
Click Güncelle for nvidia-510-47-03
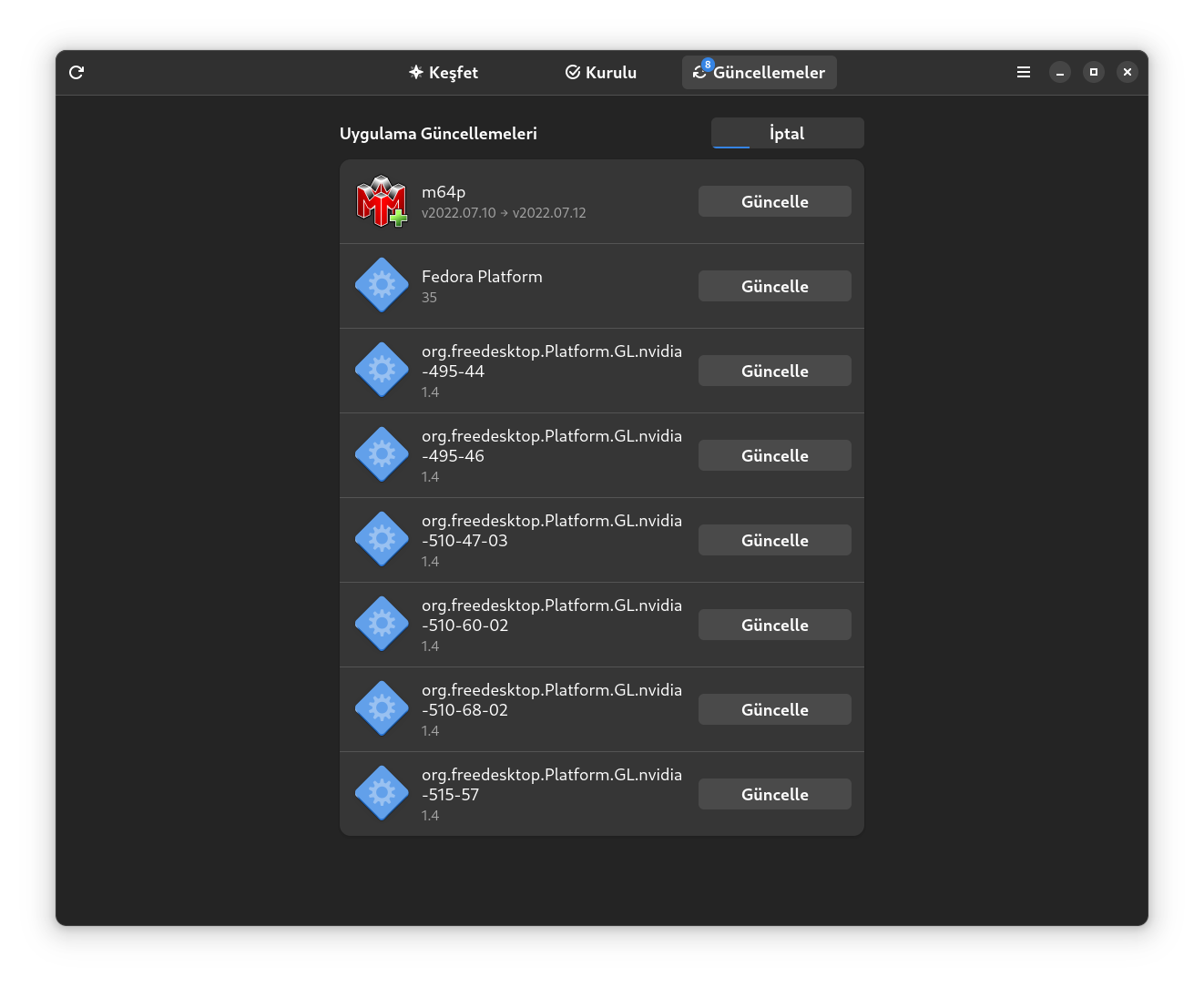775,540
